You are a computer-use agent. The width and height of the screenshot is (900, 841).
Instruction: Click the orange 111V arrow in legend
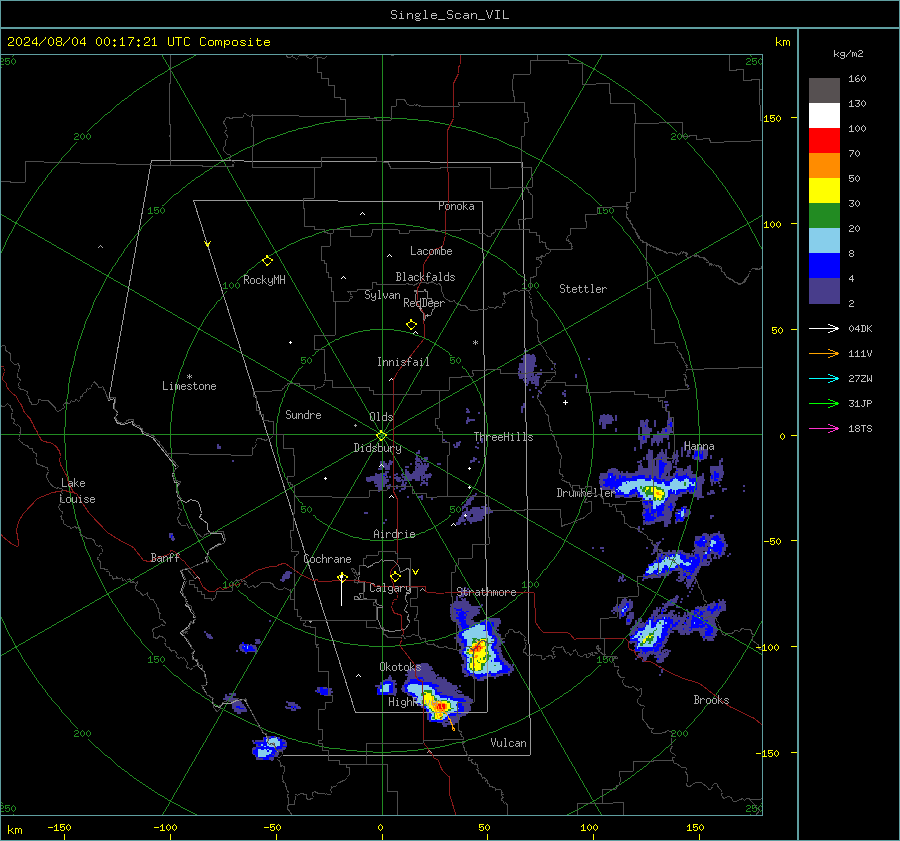coord(824,354)
